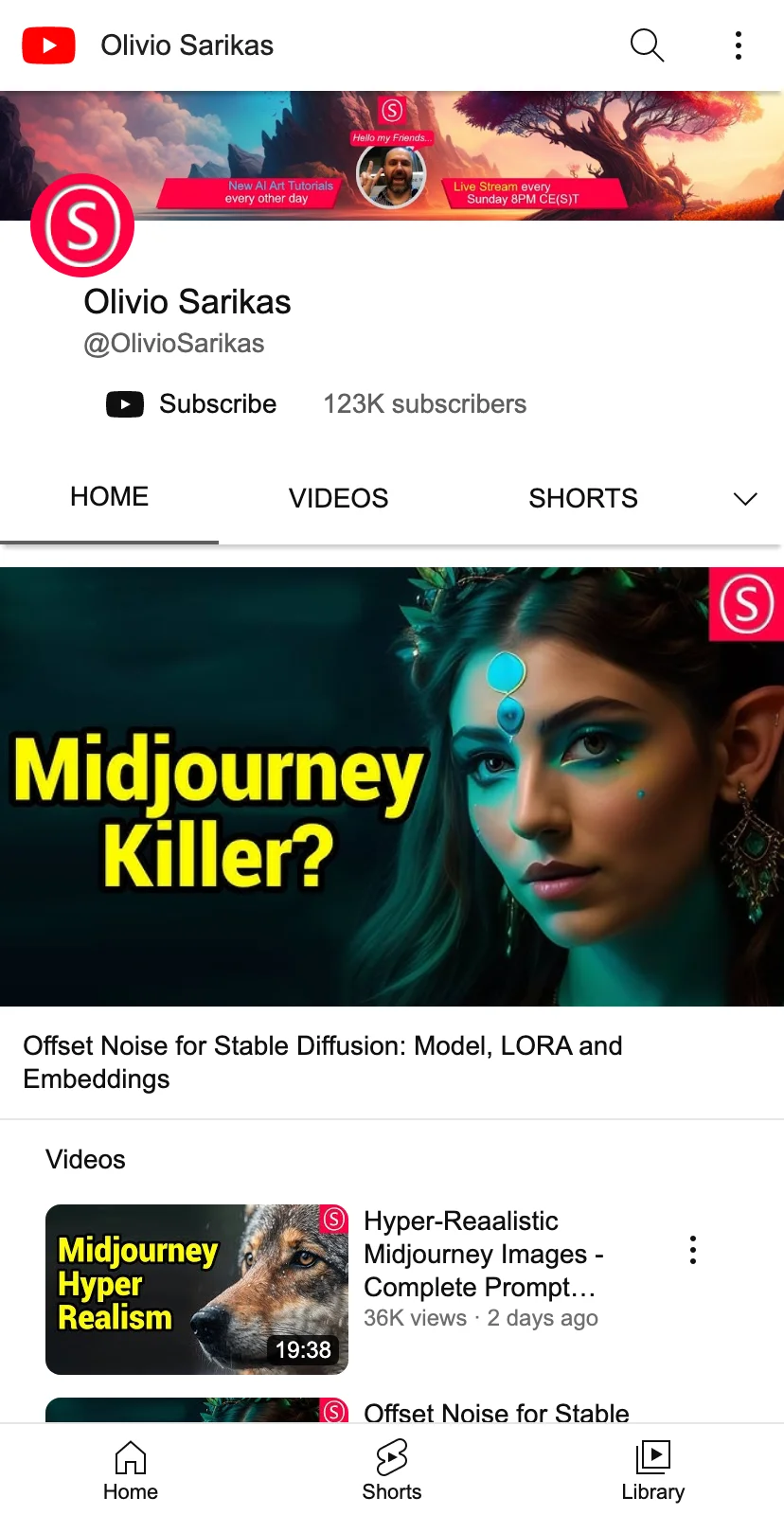The image size is (784, 1515).
Task: Open the channel's round S avatar
Action: (82, 225)
